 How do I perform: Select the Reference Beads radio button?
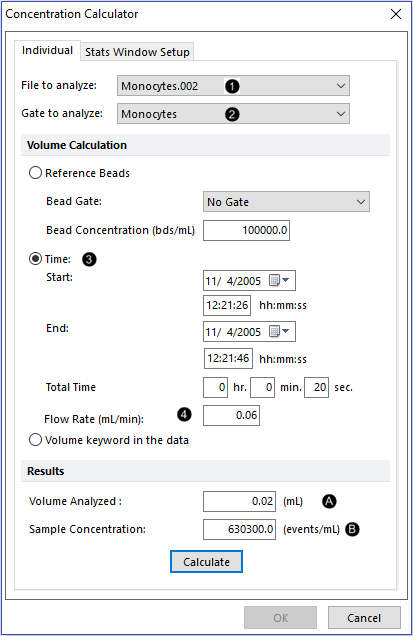(36, 173)
